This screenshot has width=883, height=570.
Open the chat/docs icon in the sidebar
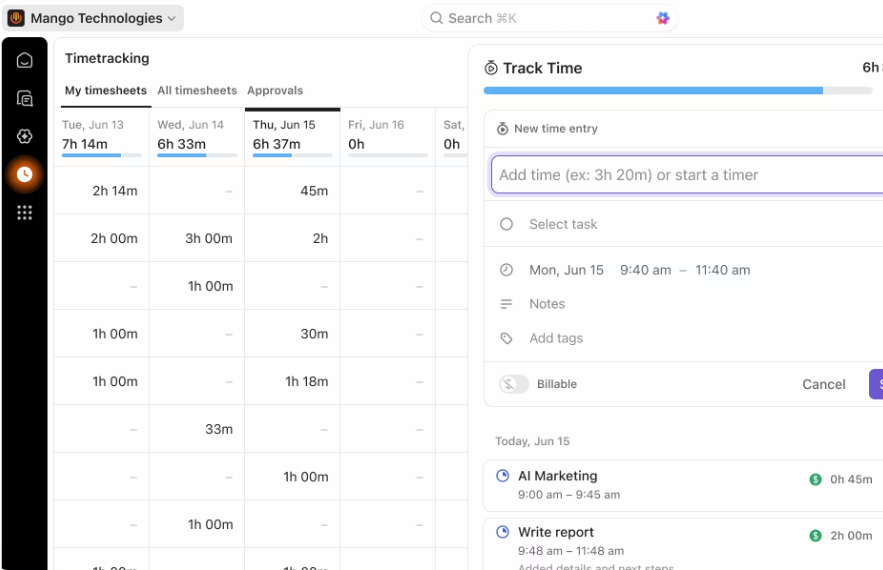(24, 99)
